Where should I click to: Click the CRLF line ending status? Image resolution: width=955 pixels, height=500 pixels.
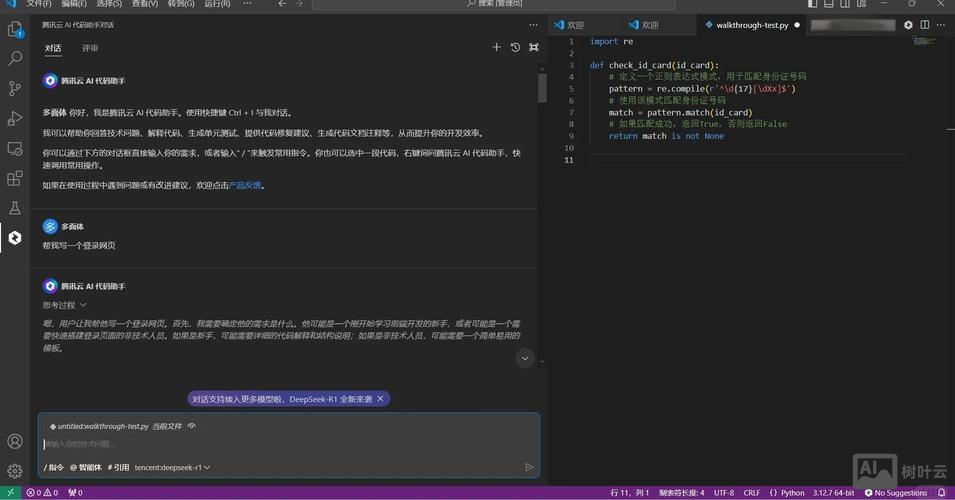(752, 493)
